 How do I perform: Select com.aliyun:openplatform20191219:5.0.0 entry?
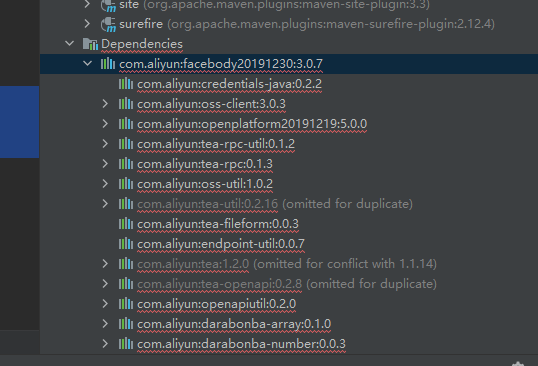[252, 124]
